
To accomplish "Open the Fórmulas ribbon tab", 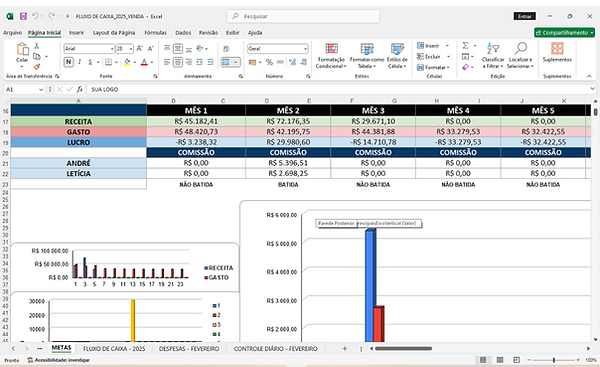I will click(155, 33).
